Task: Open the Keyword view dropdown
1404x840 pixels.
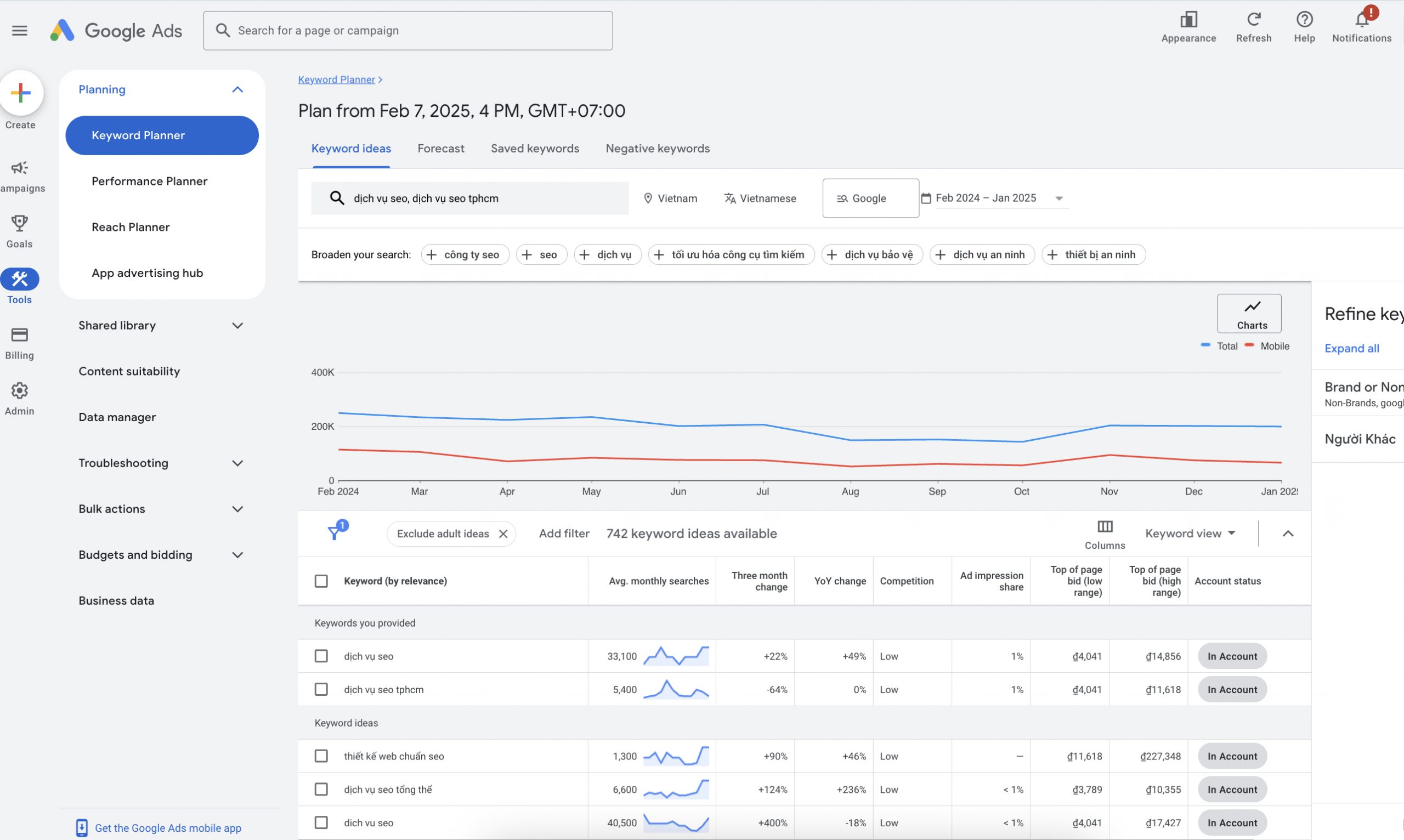Action: click(1190, 532)
